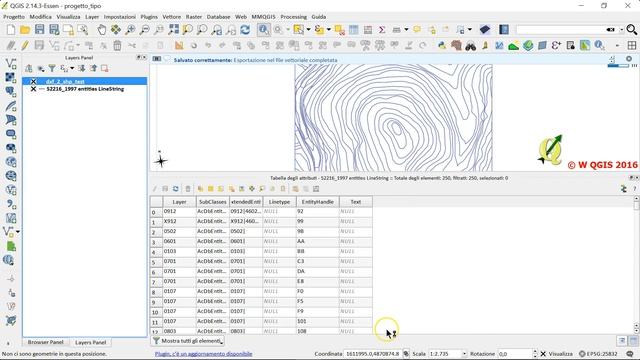Switch to the Layers Panel tab

click(91, 342)
